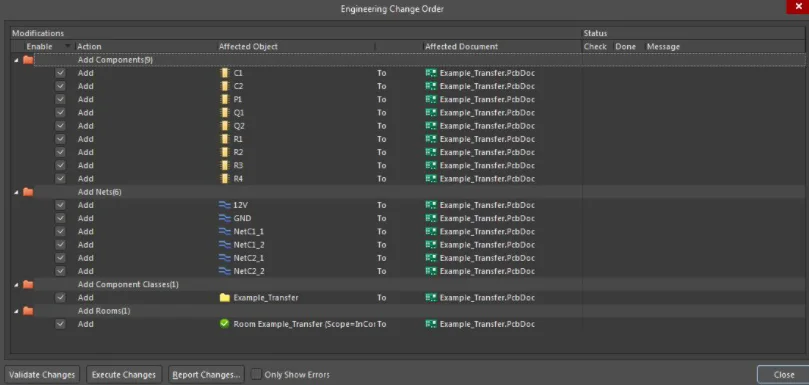Click the PcbDoc icon in the 12V row

[x=431, y=205]
